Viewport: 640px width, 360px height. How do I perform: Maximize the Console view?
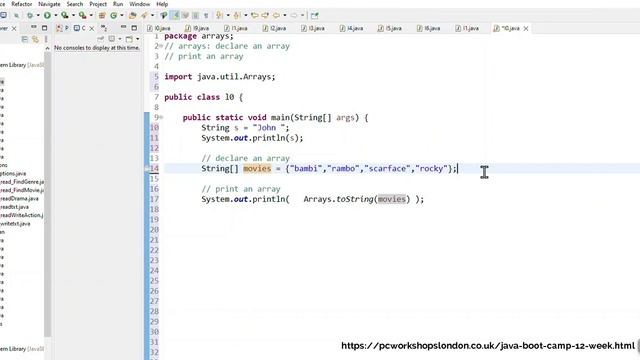[x=134, y=28]
